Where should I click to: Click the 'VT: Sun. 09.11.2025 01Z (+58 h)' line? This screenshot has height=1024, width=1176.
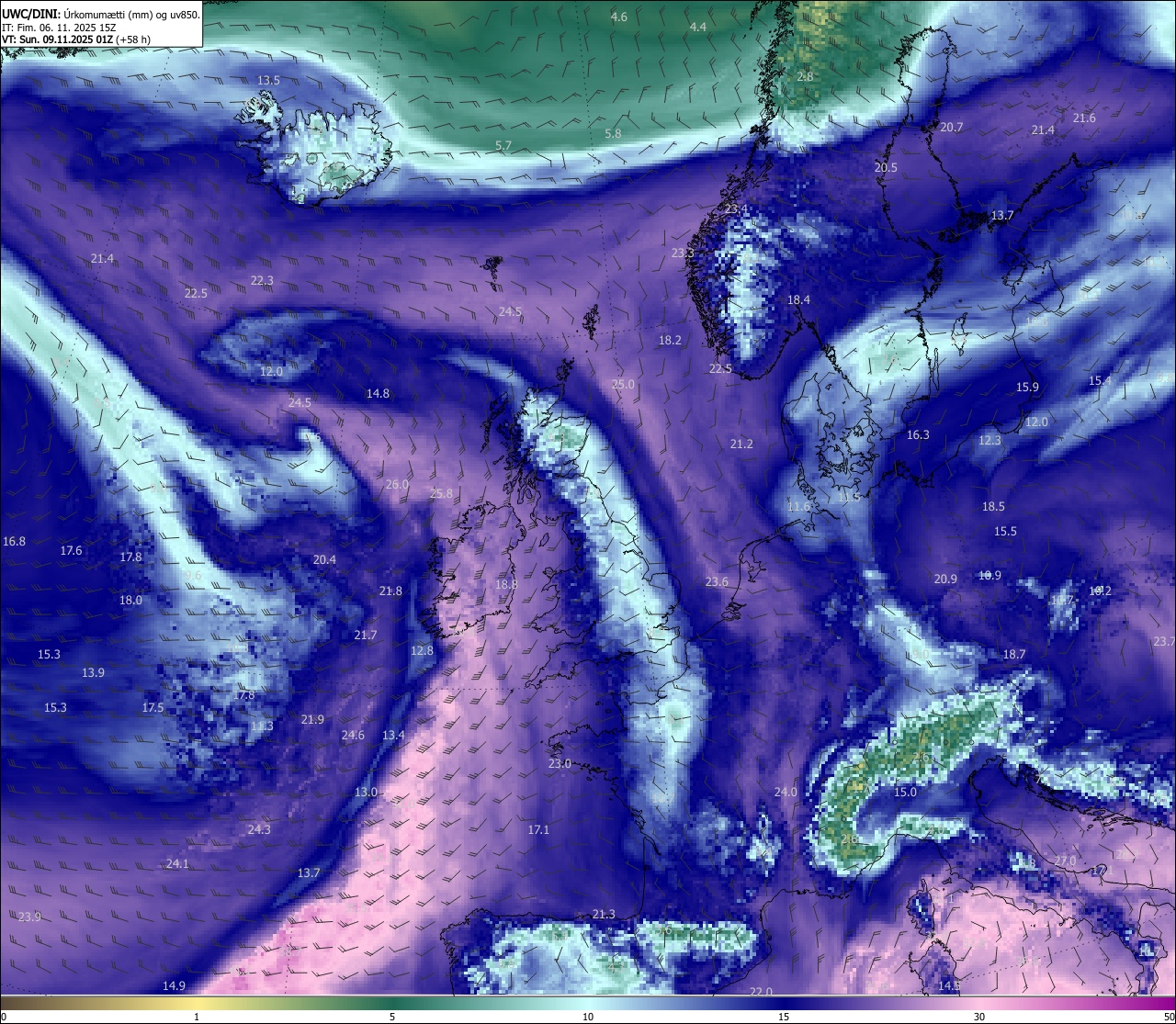pos(76,39)
